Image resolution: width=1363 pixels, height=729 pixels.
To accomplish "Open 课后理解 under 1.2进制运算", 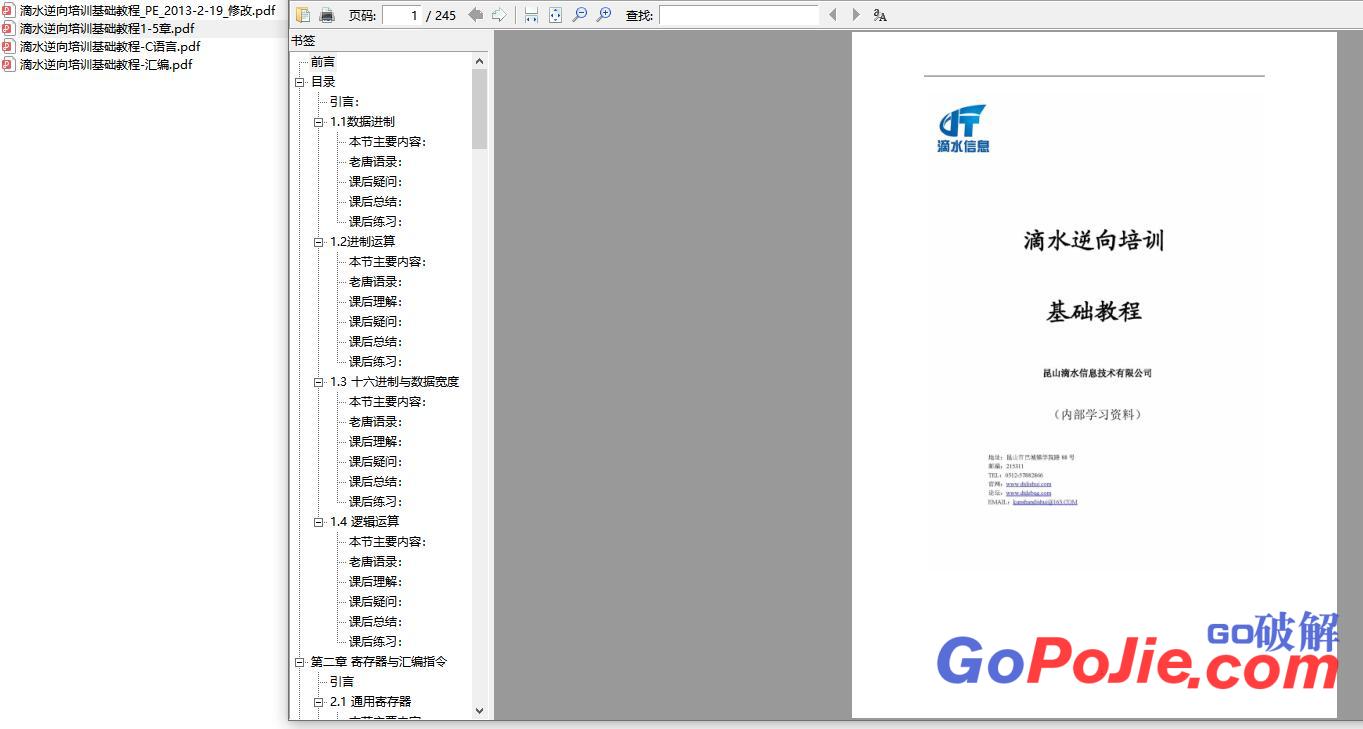I will coord(375,302).
